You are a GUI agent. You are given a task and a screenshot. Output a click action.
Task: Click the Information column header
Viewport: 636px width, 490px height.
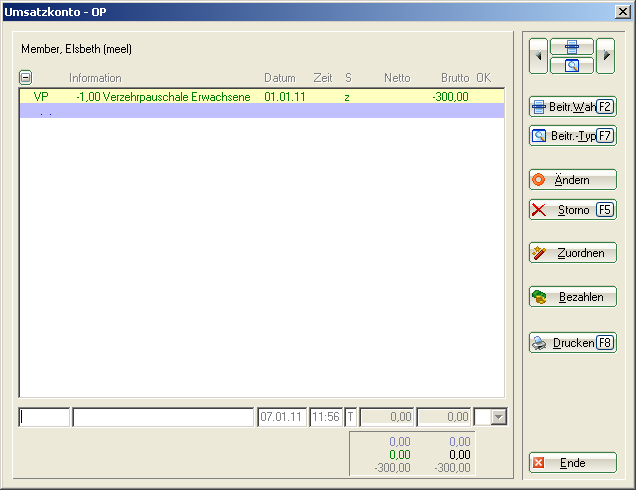(x=95, y=78)
